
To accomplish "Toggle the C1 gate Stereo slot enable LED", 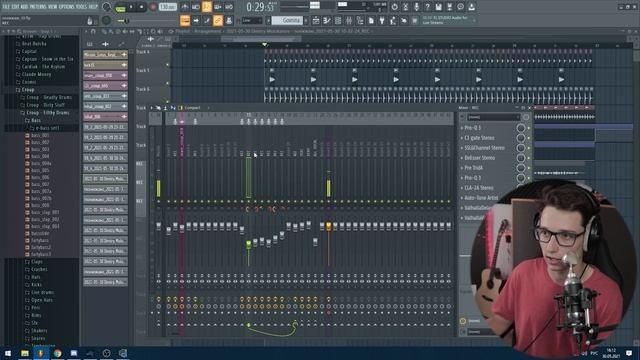I will (x=529, y=138).
